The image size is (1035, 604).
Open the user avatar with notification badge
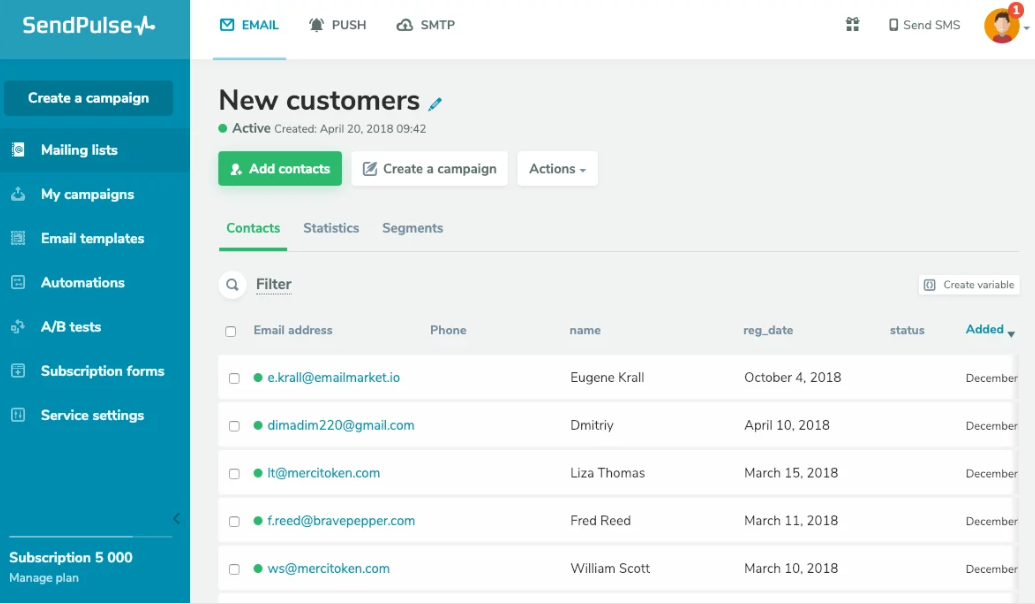[1001, 26]
